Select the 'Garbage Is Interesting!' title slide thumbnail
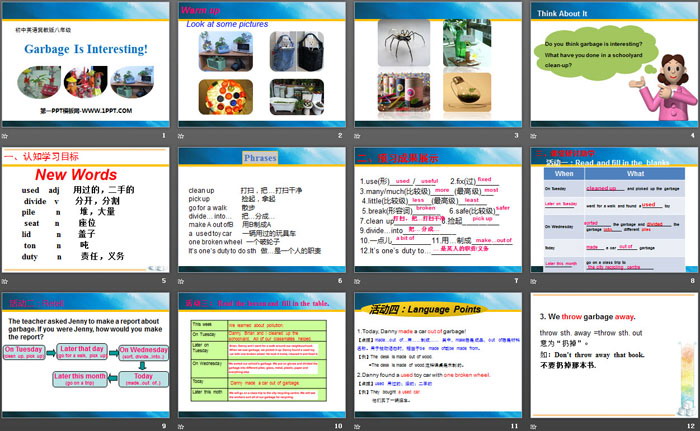This screenshot has width=700, height=431. click(85, 64)
